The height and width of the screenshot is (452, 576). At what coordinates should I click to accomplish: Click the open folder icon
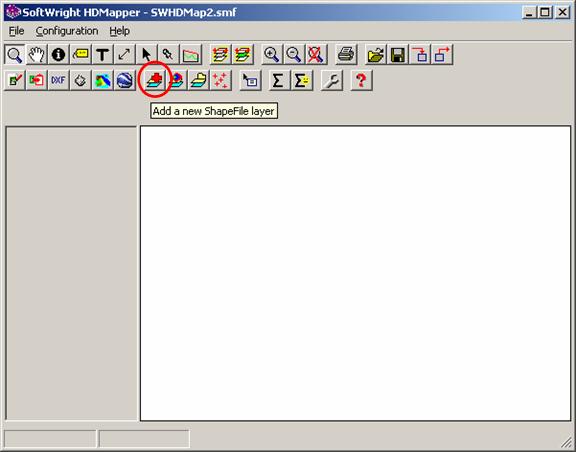[376, 55]
